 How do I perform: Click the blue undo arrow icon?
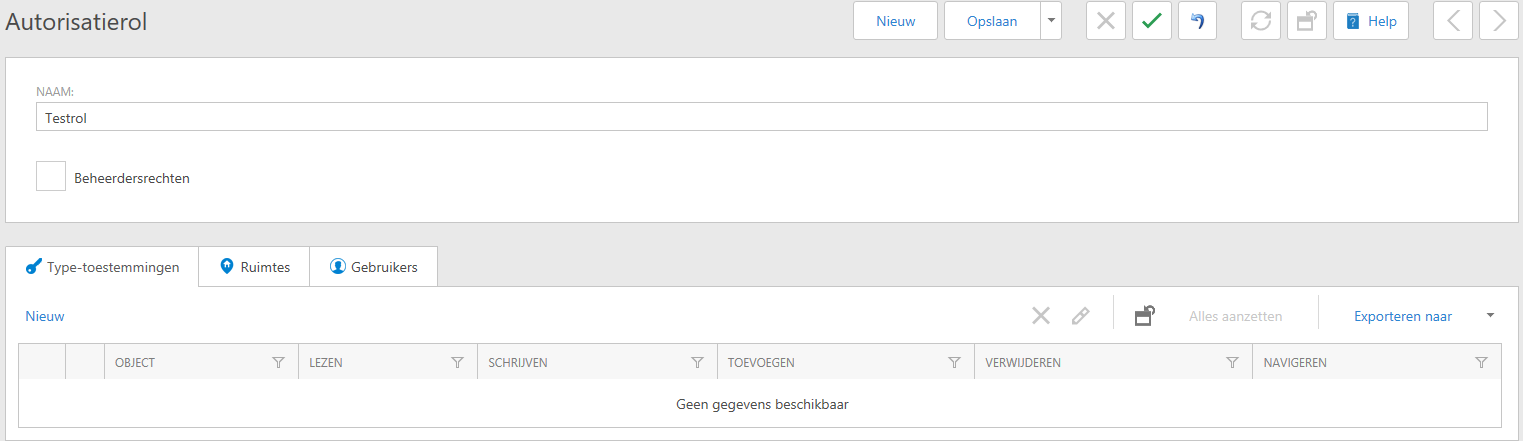(x=1197, y=21)
